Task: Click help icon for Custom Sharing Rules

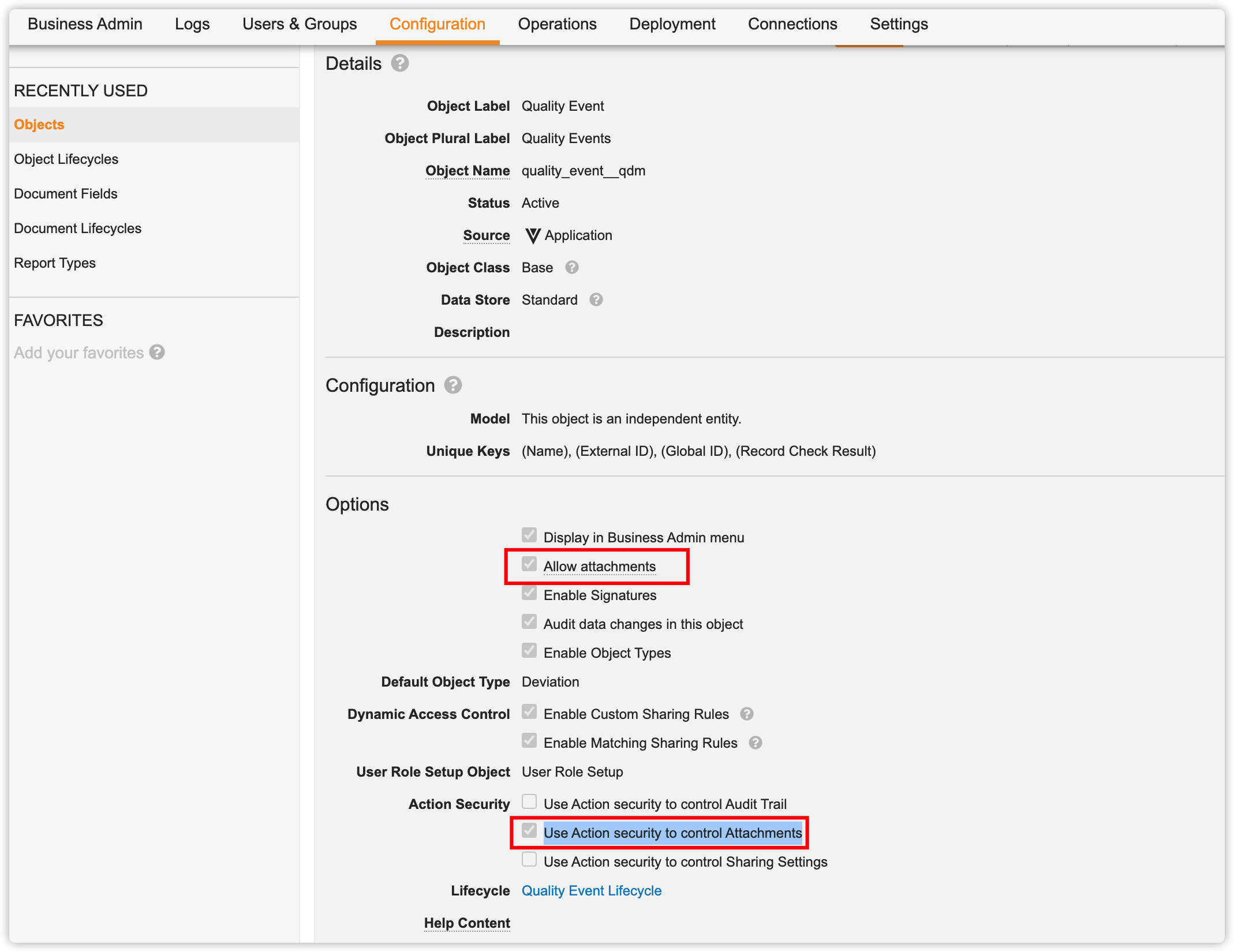Action: click(746, 714)
